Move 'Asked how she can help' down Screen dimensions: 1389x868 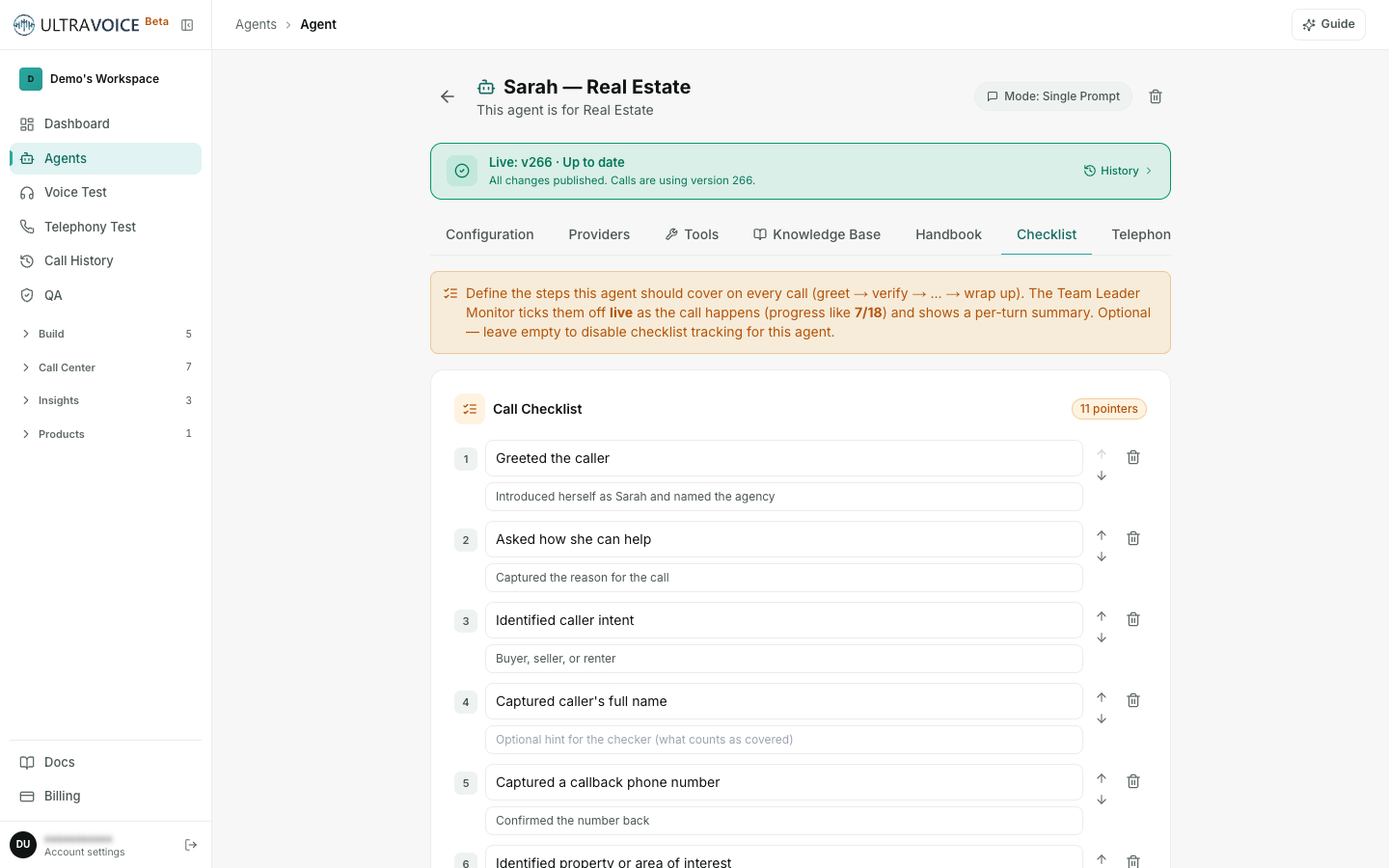pos(1102,556)
